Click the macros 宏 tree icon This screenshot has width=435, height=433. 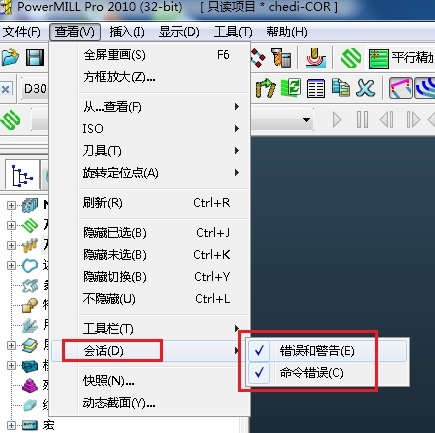pos(30,425)
